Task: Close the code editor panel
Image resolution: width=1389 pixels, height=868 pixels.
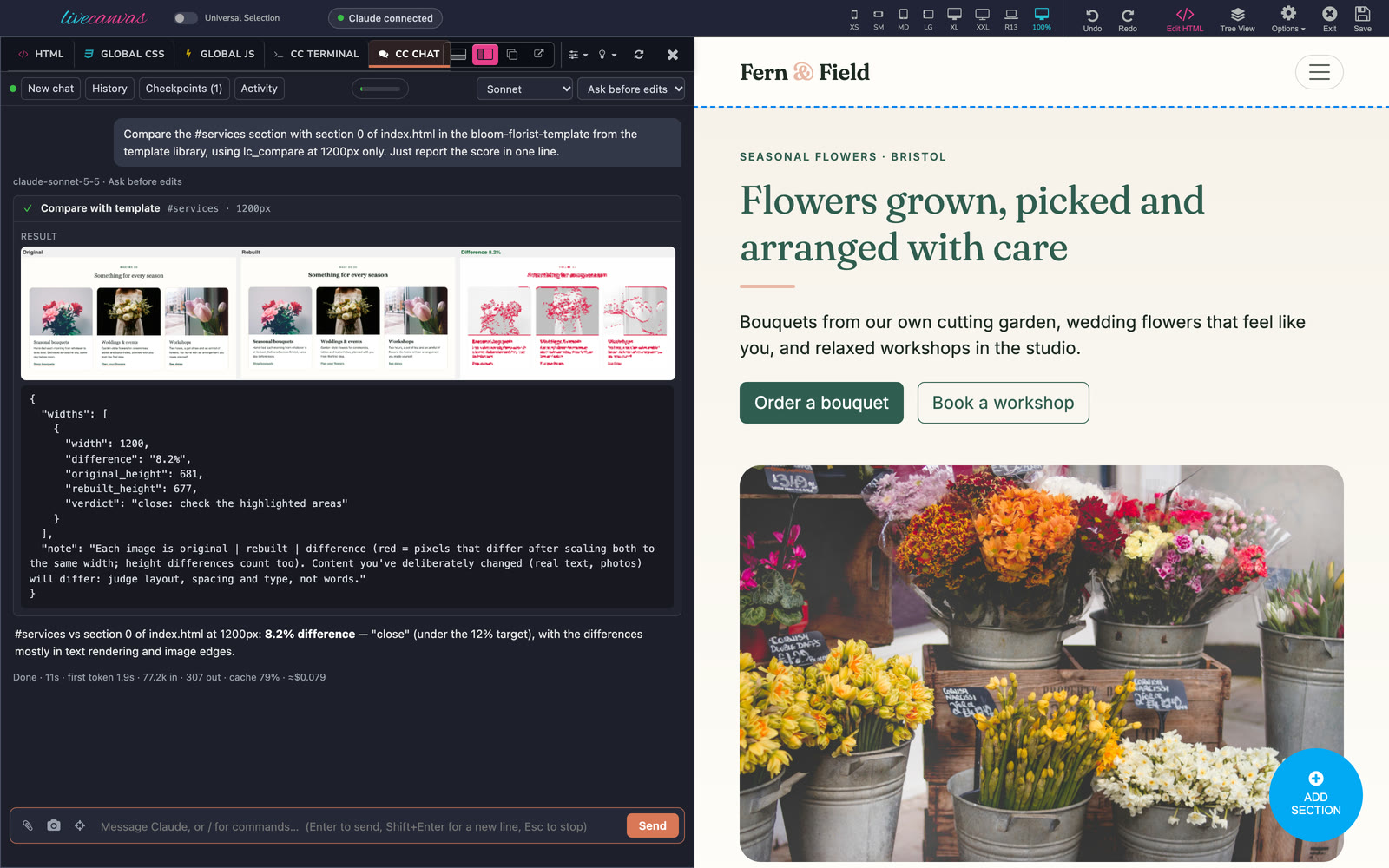Action: [673, 55]
